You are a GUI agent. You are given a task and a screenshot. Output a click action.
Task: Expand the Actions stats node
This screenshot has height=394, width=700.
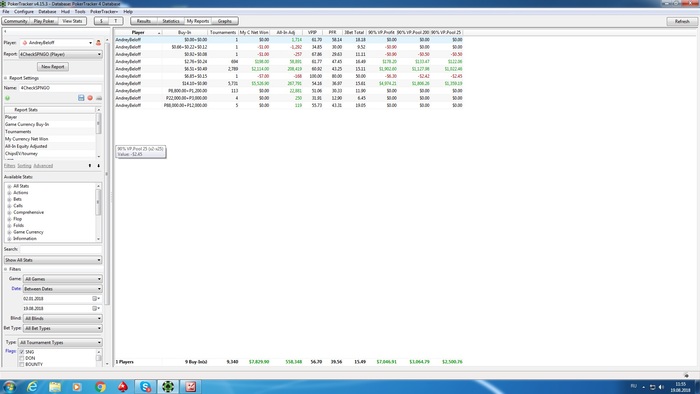click(x=9, y=193)
